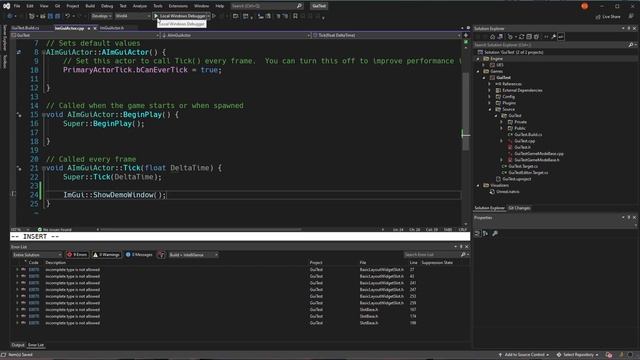Collapse the constructor code block at line 8
This screenshot has height=360, width=640.
click(43, 52)
